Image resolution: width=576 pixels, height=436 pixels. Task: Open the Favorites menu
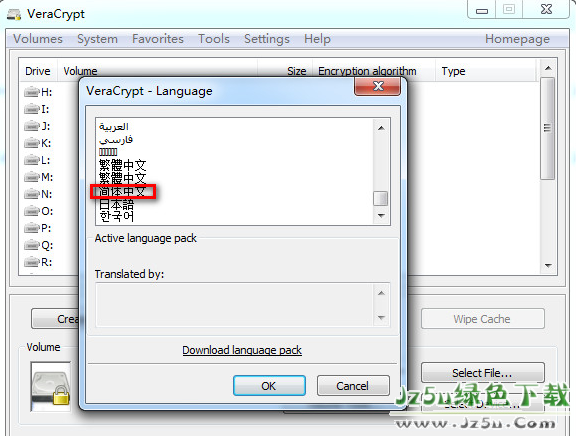click(x=158, y=39)
